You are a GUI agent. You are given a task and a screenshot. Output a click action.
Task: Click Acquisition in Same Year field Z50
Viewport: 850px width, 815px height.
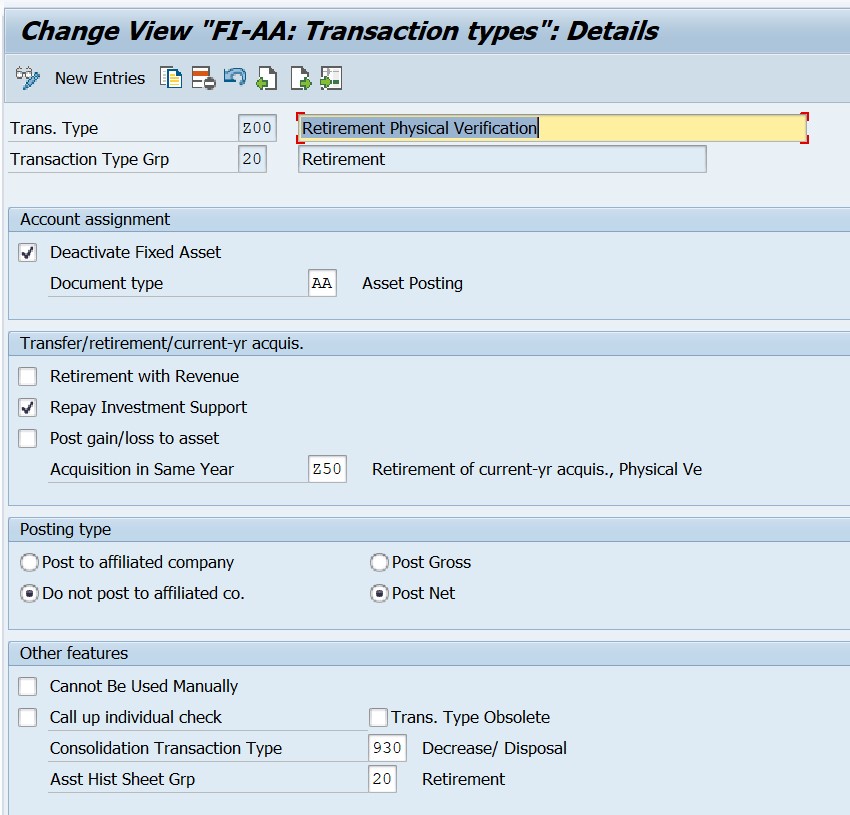coord(327,470)
